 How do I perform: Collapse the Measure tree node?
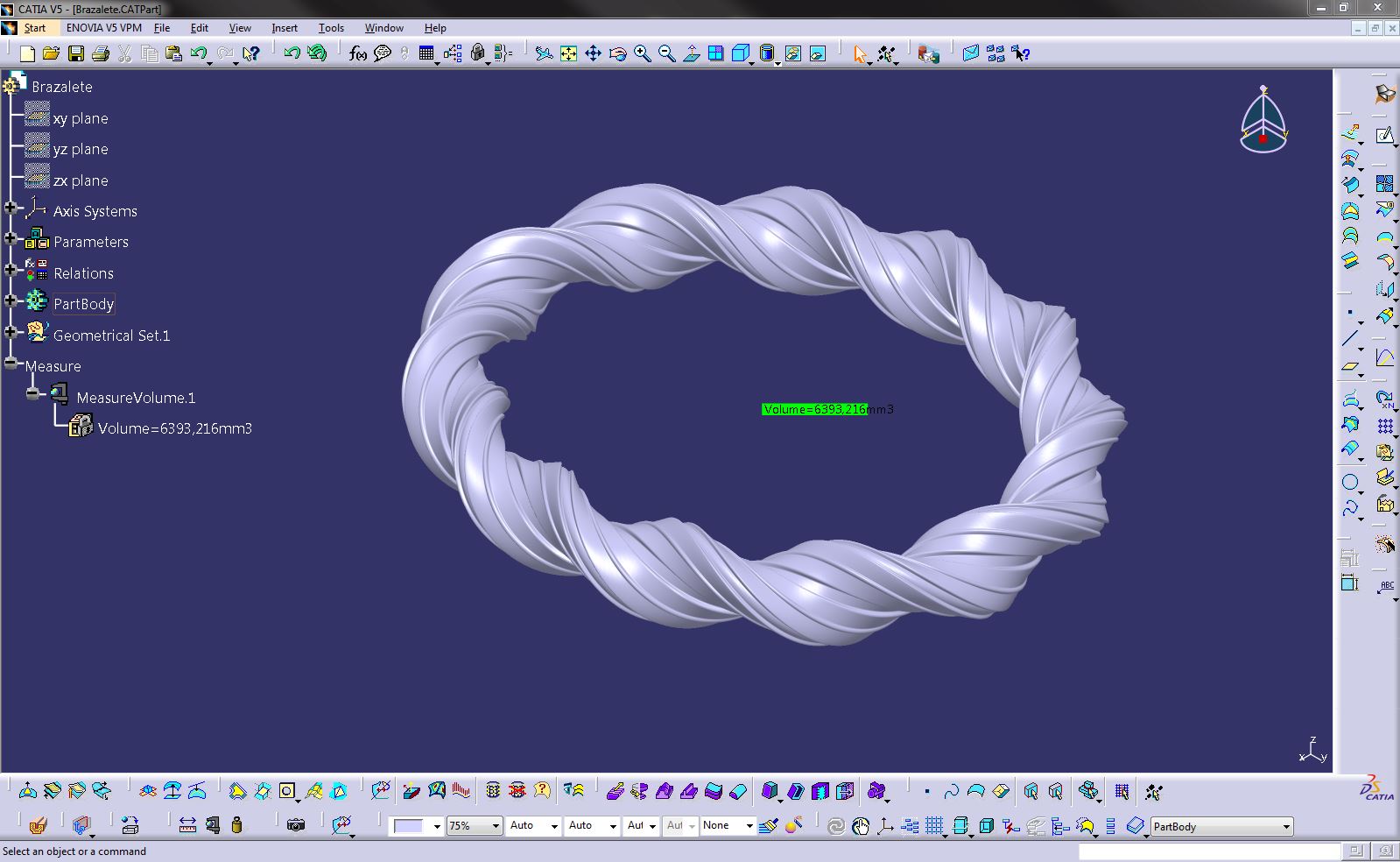tap(11, 364)
